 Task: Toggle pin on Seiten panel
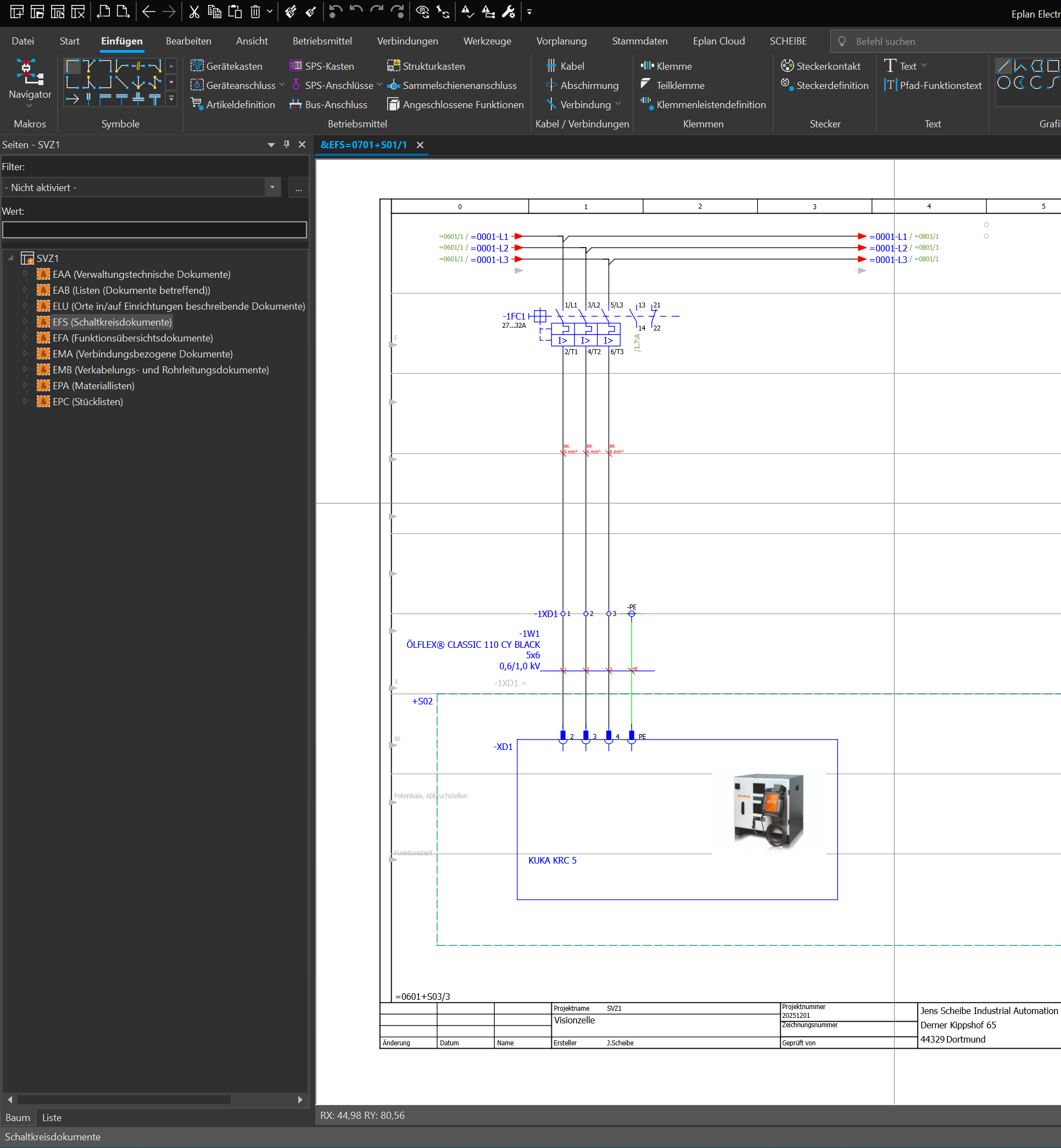pos(287,144)
